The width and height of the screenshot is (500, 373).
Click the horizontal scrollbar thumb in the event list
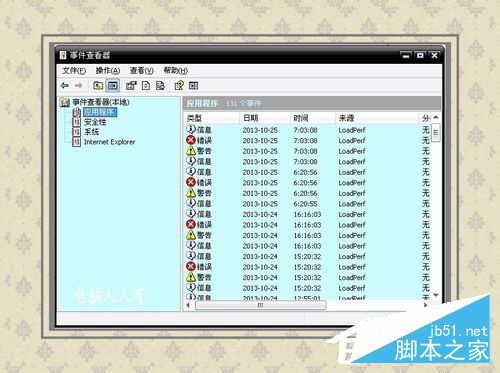point(260,305)
